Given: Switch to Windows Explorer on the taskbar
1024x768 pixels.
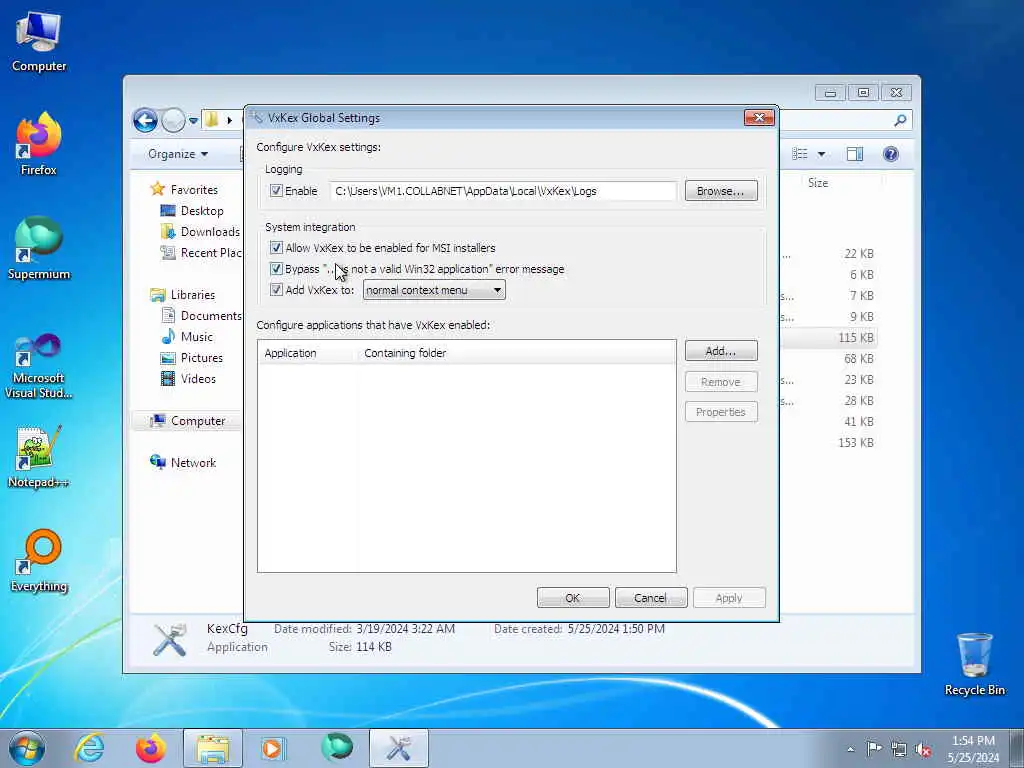Looking at the screenshot, I should 213,748.
